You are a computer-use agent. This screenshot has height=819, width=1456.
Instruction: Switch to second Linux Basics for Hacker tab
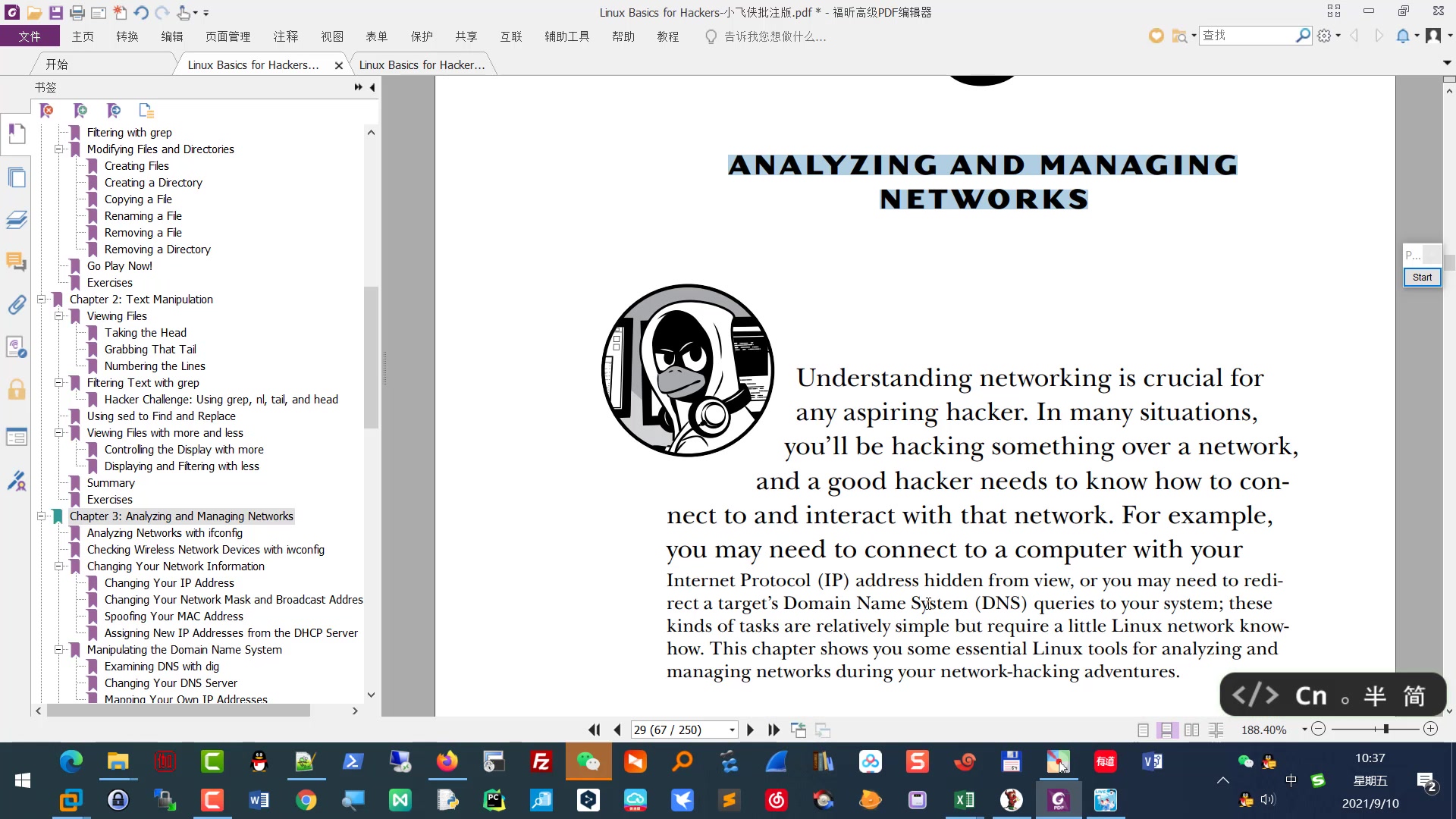pos(422,65)
